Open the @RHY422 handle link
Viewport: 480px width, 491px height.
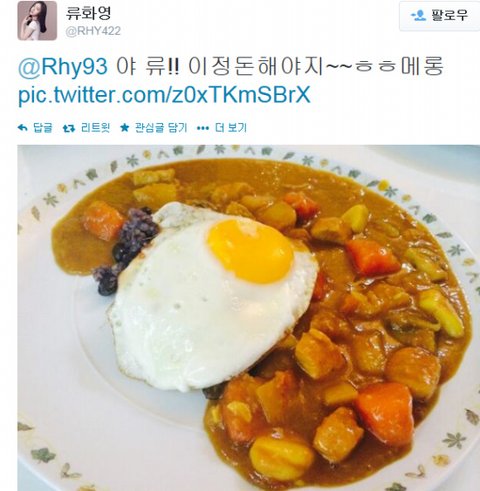(x=93, y=31)
